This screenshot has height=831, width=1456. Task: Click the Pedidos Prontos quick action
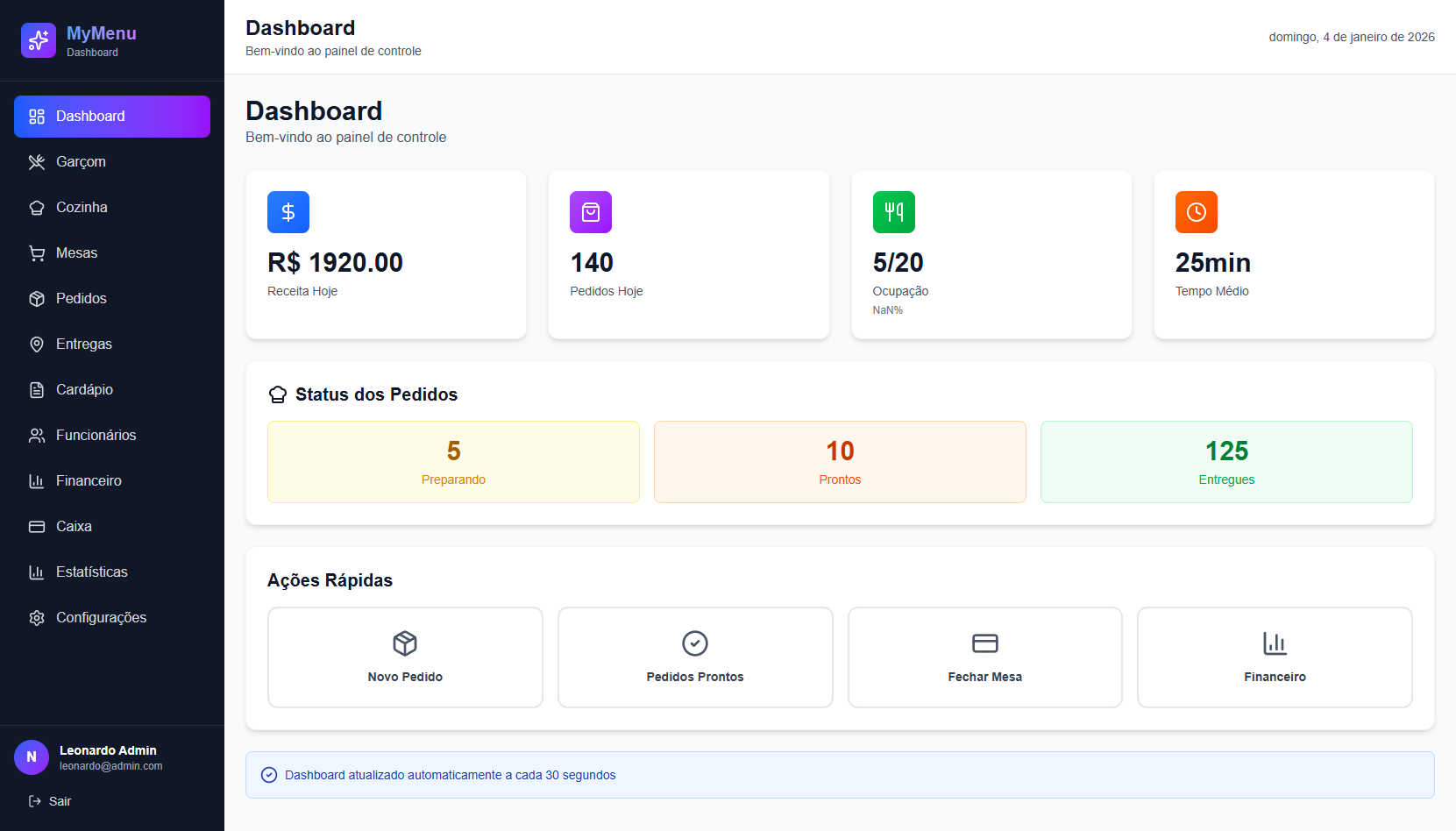coord(695,657)
